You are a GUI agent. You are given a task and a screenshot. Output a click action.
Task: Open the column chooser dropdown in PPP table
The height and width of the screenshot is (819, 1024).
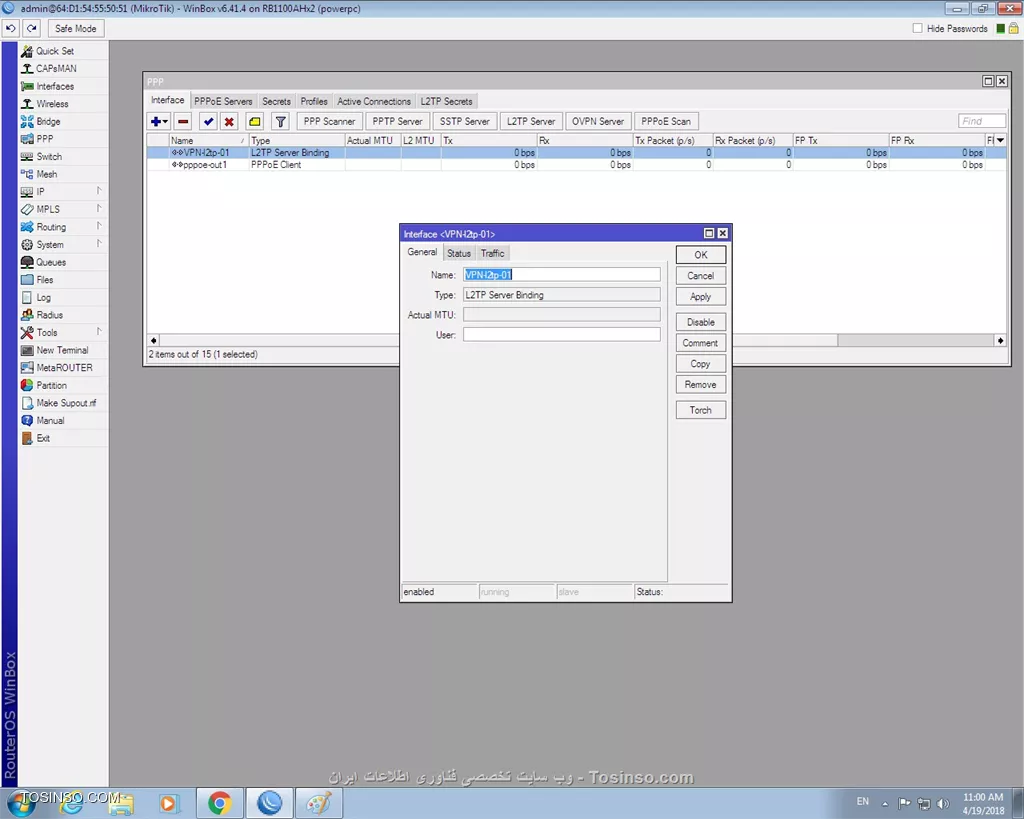tap(1000, 140)
